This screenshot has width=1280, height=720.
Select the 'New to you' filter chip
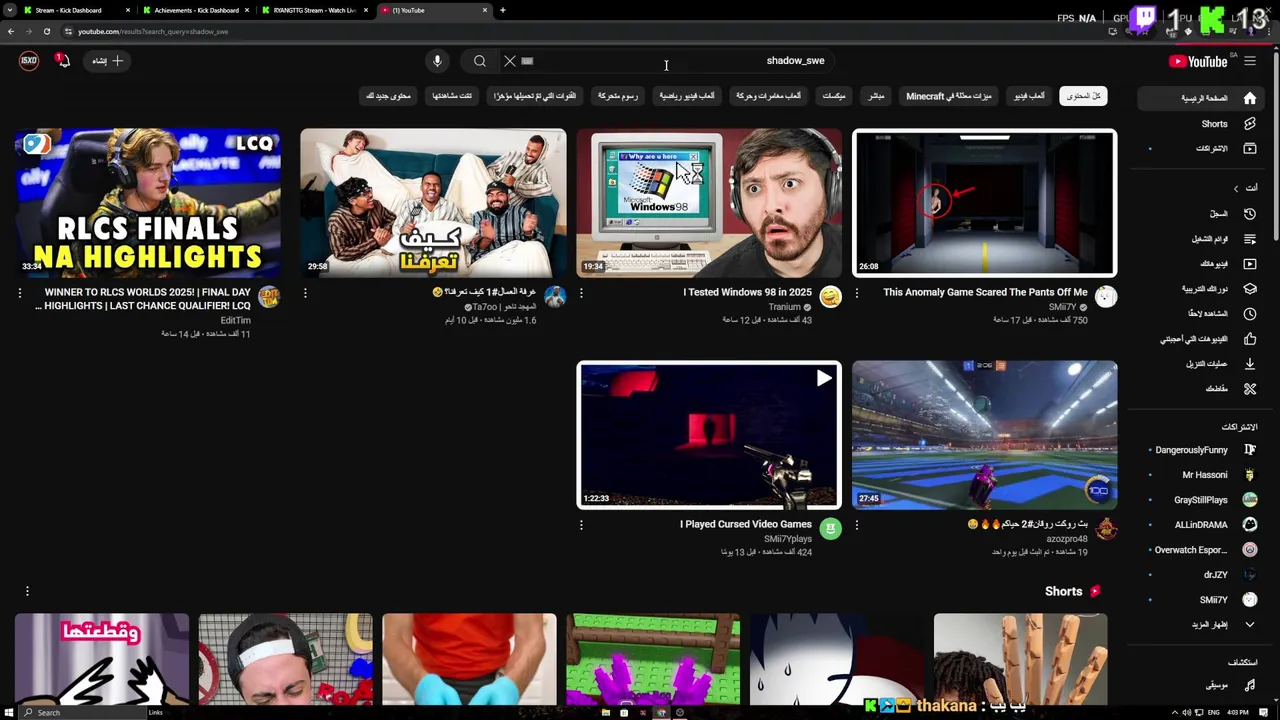pyautogui.click(x=388, y=96)
